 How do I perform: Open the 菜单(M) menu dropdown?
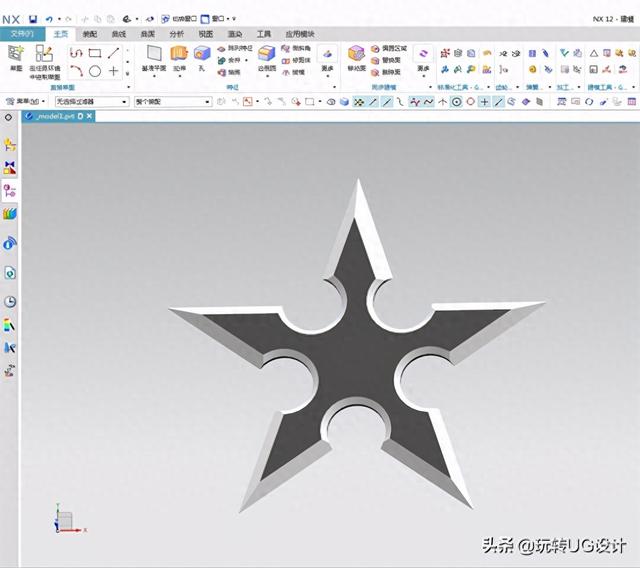pyautogui.click(x=24, y=101)
